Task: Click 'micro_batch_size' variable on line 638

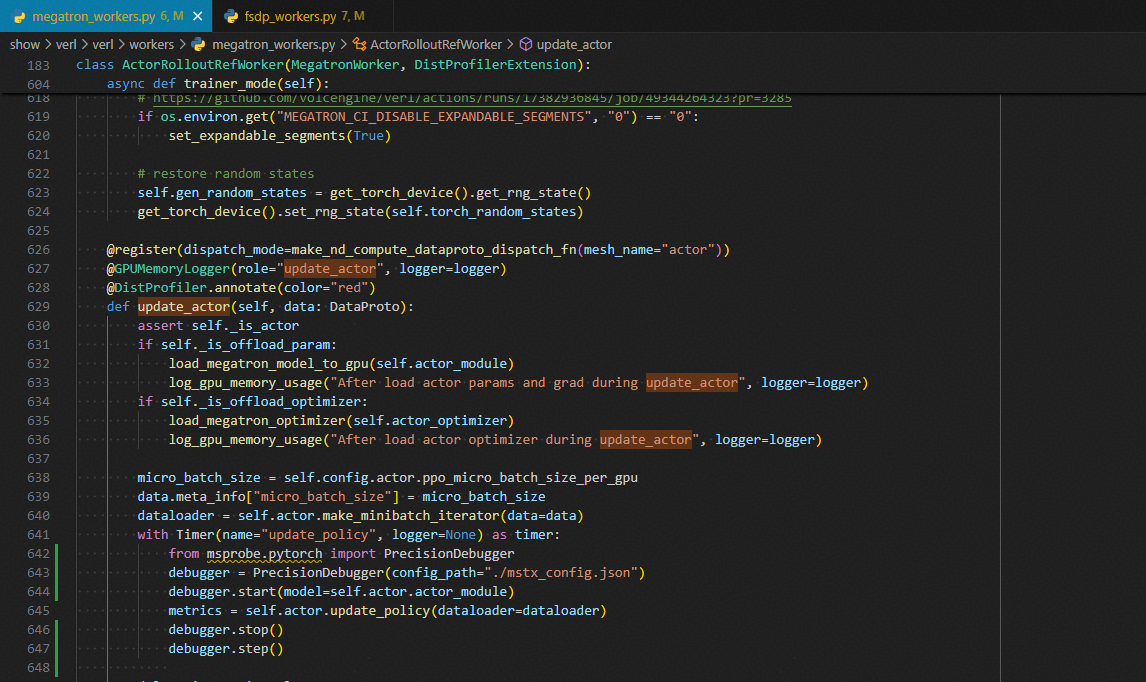Action: pyautogui.click(x=199, y=477)
